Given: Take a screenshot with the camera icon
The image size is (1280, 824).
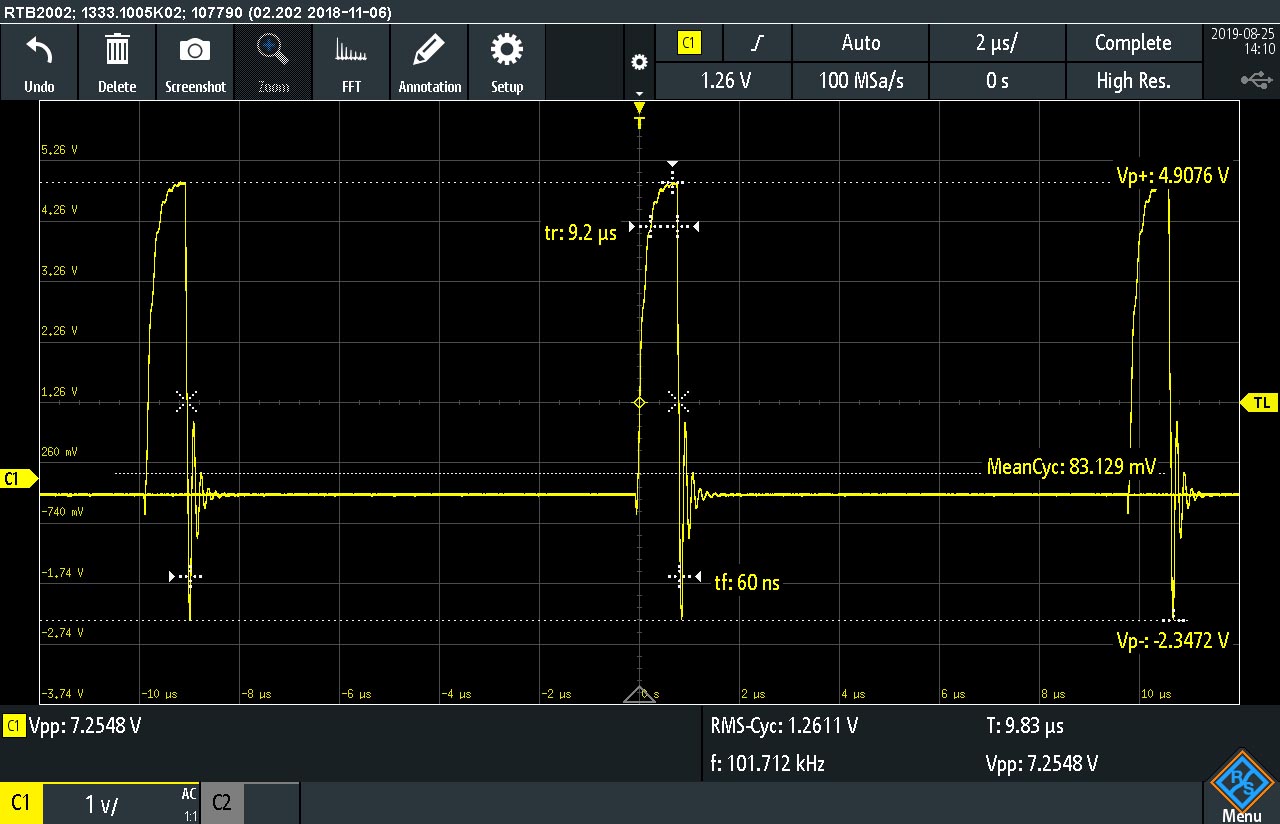Looking at the screenshot, I should click(195, 50).
